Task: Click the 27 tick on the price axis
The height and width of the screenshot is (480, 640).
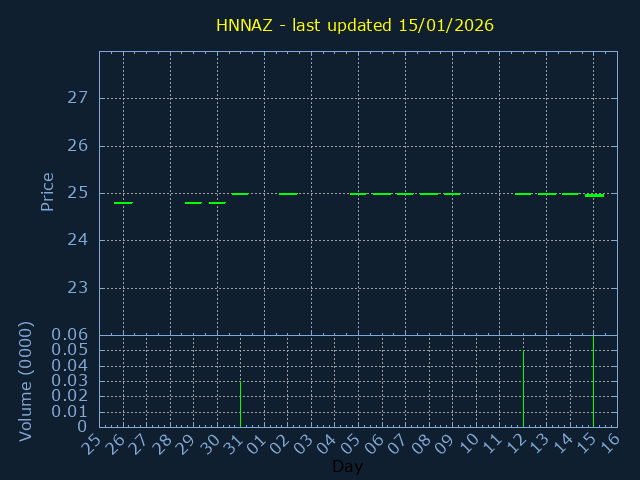Action: click(x=78, y=98)
